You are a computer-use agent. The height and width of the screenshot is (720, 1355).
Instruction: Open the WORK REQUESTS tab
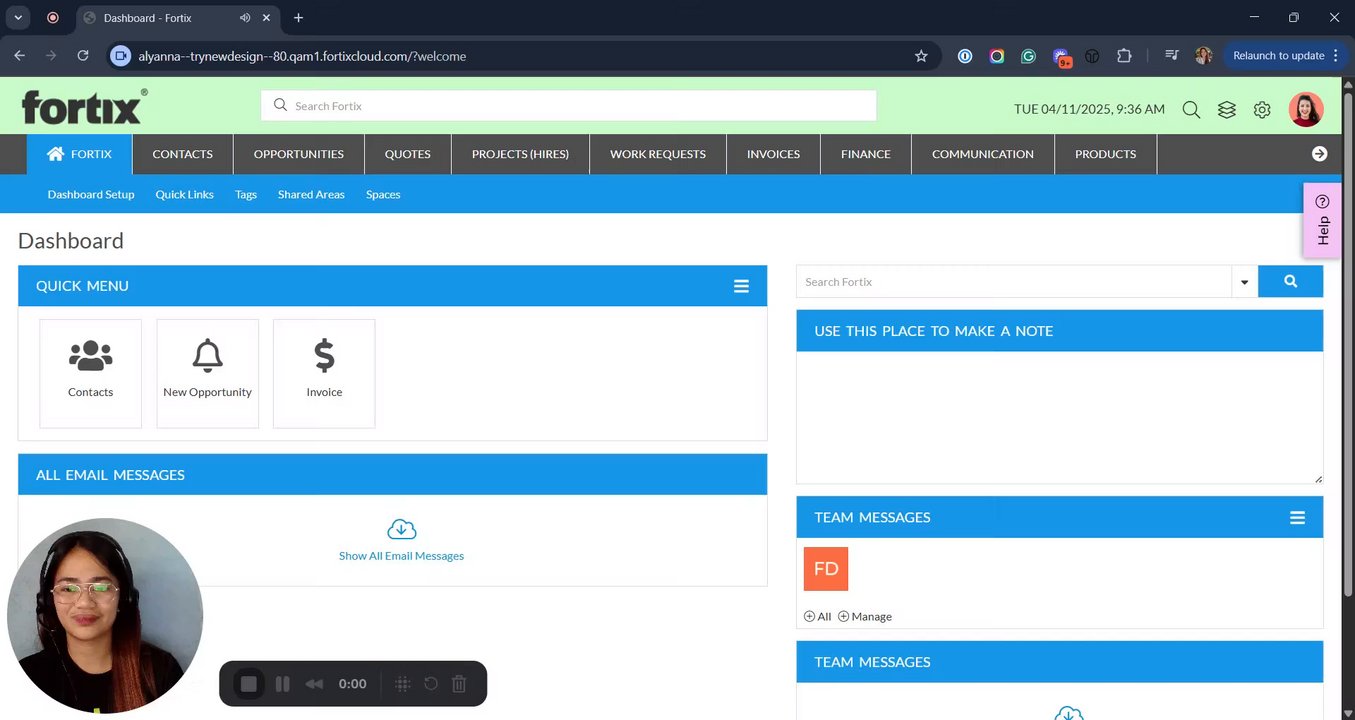click(x=658, y=154)
